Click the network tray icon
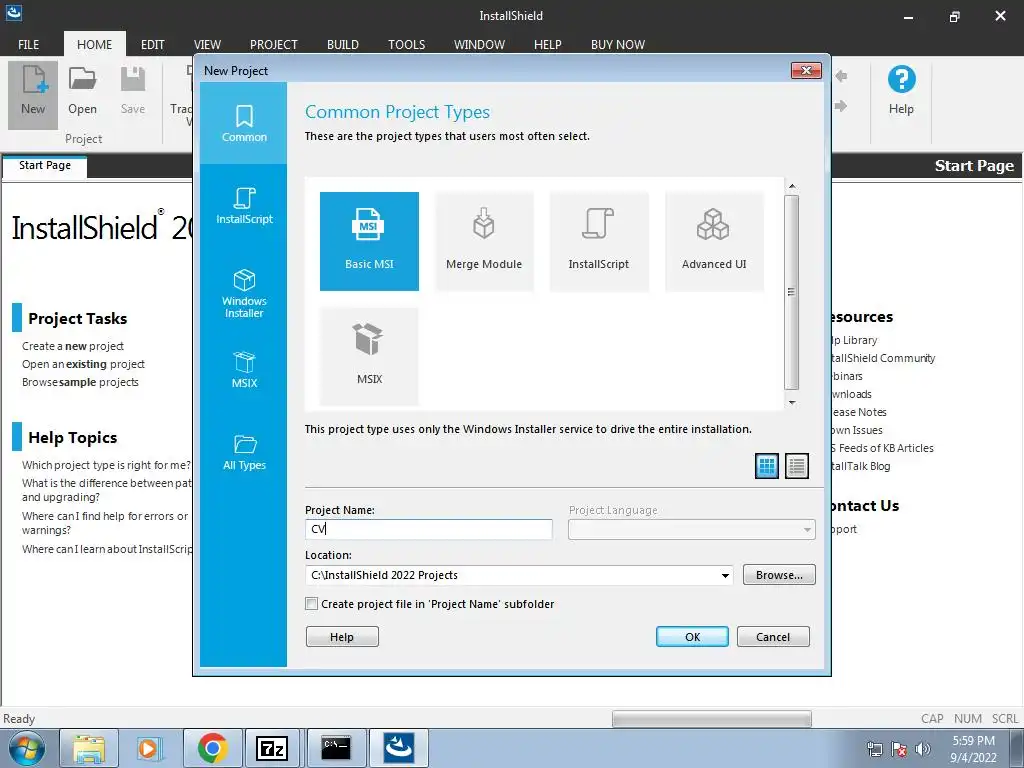 click(x=874, y=749)
